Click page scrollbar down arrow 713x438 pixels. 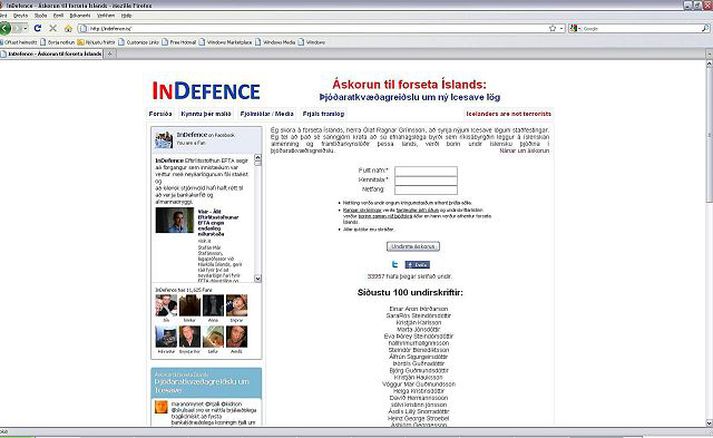[709, 423]
